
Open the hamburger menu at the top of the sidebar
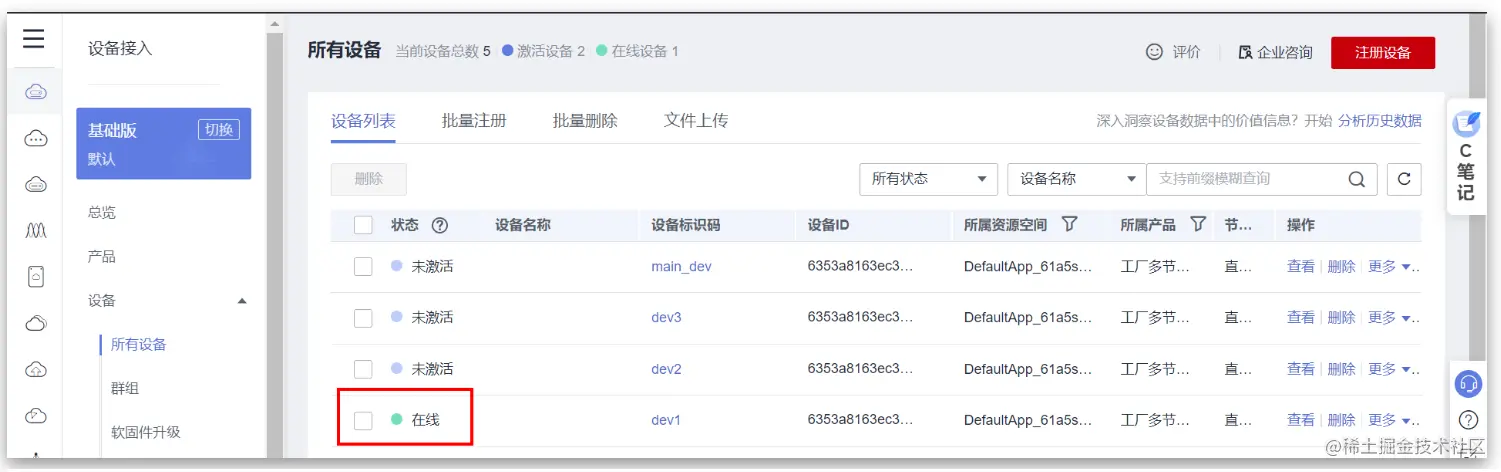pos(34,39)
